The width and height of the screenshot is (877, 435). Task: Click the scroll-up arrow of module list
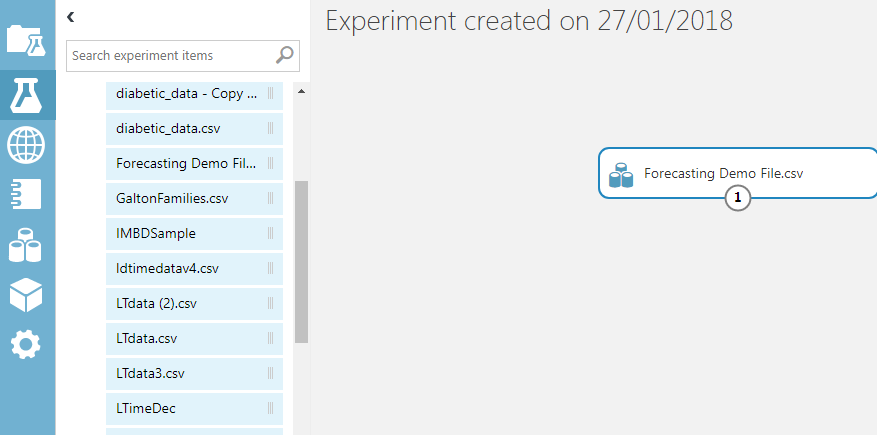pyautogui.click(x=301, y=93)
